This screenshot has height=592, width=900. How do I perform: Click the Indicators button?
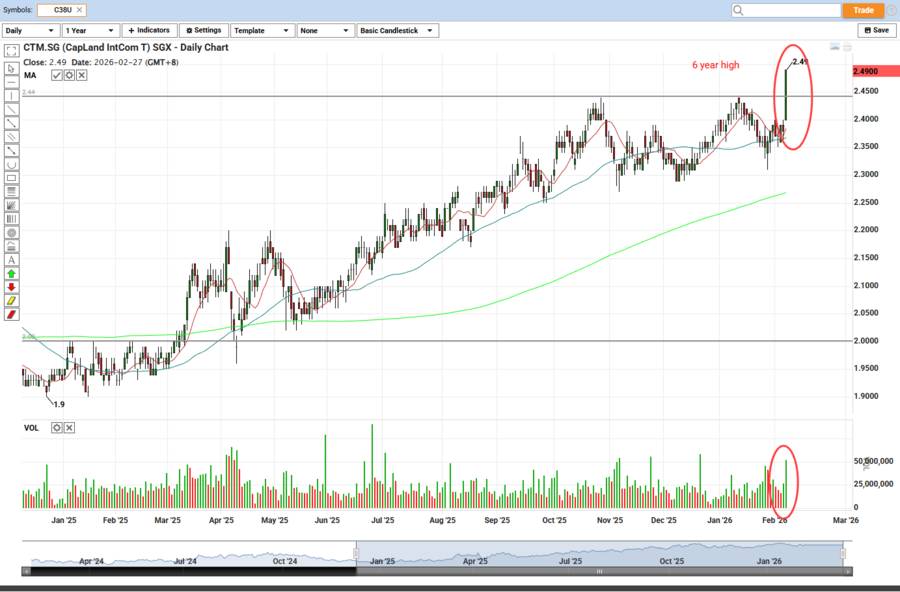[x=149, y=30]
